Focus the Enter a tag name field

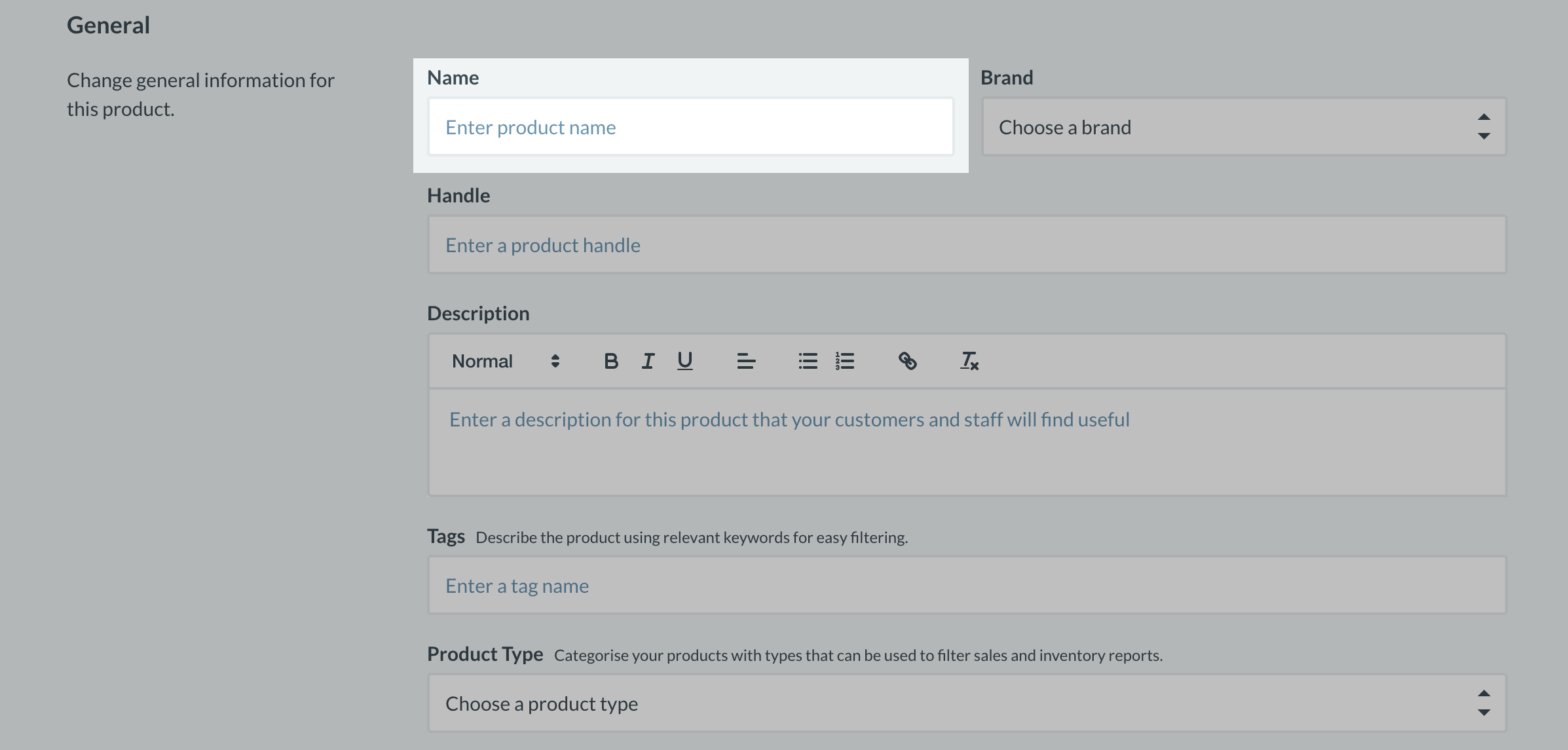pyautogui.click(x=967, y=586)
